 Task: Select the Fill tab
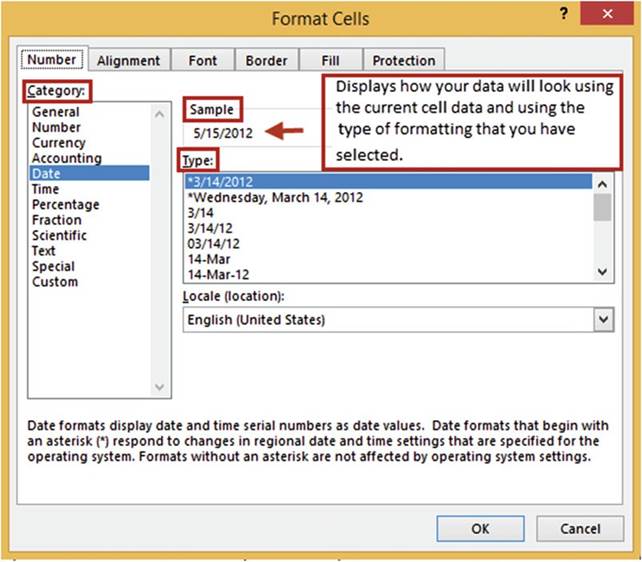click(329, 61)
